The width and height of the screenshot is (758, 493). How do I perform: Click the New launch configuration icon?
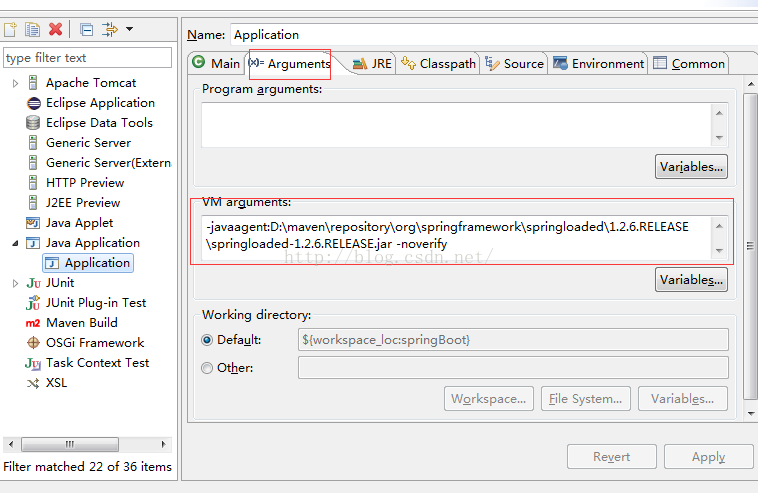(10, 29)
